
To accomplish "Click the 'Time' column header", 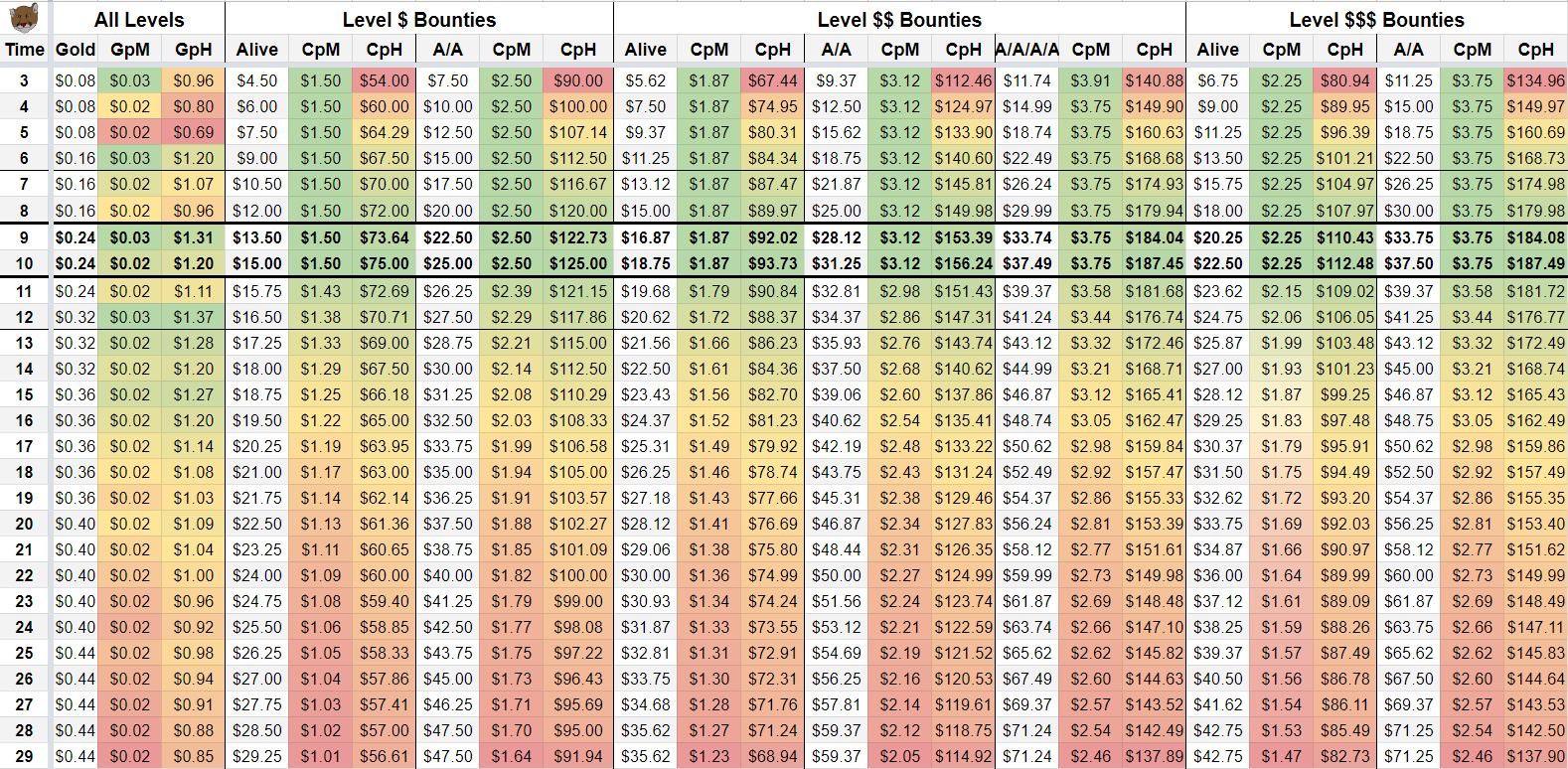I will click(25, 49).
